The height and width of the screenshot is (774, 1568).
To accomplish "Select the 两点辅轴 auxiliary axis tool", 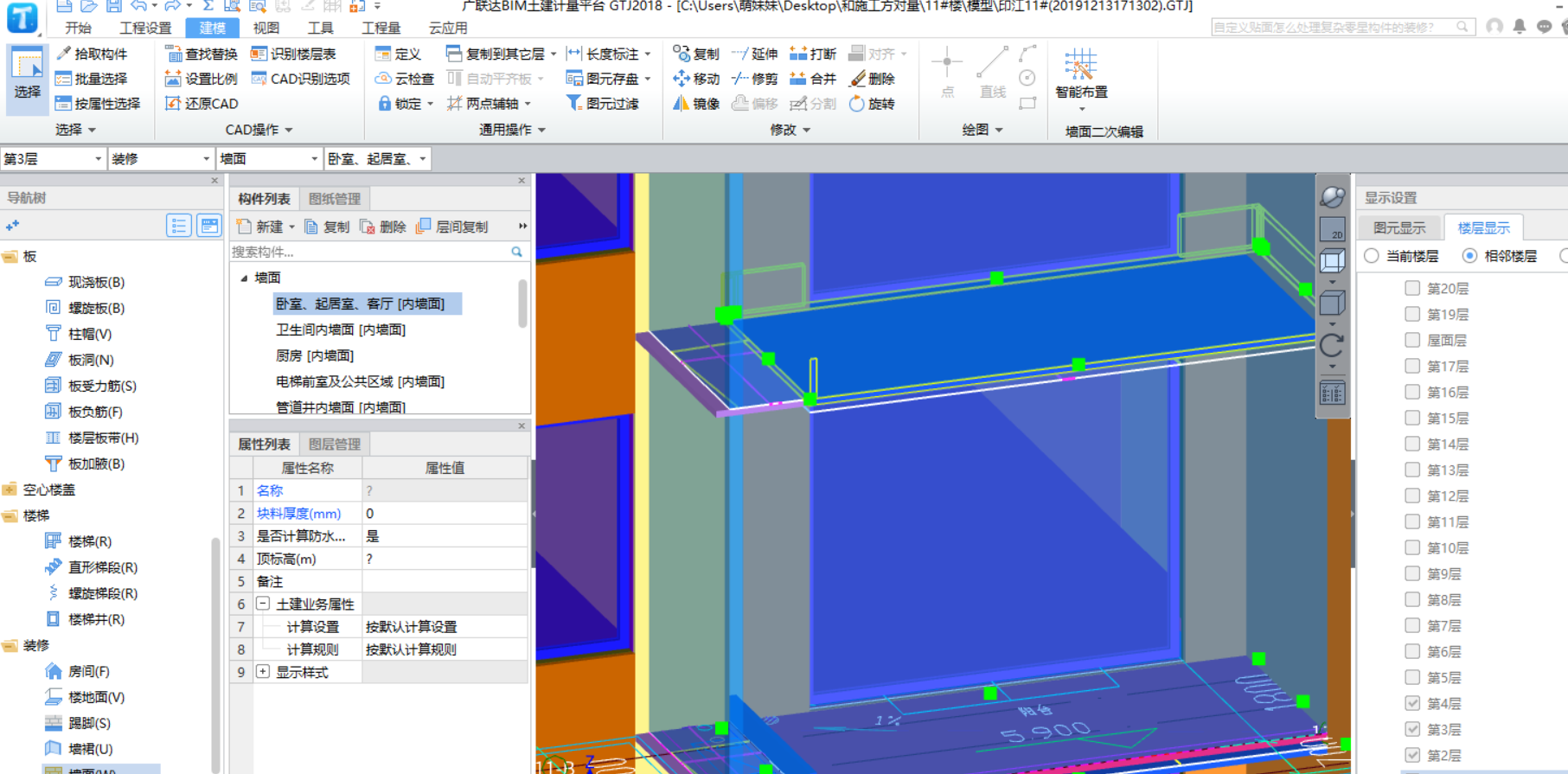I will pos(483,104).
